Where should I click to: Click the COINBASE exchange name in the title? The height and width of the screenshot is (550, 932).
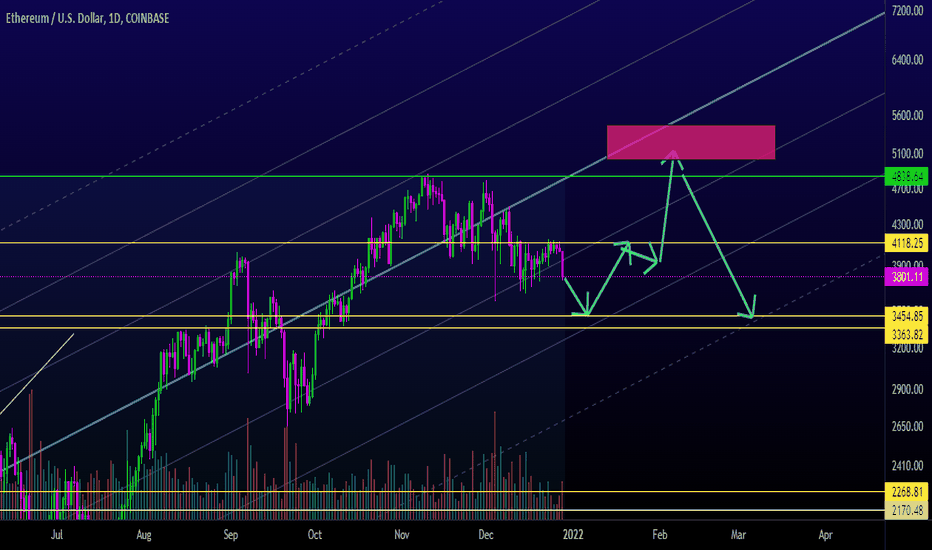[147, 18]
